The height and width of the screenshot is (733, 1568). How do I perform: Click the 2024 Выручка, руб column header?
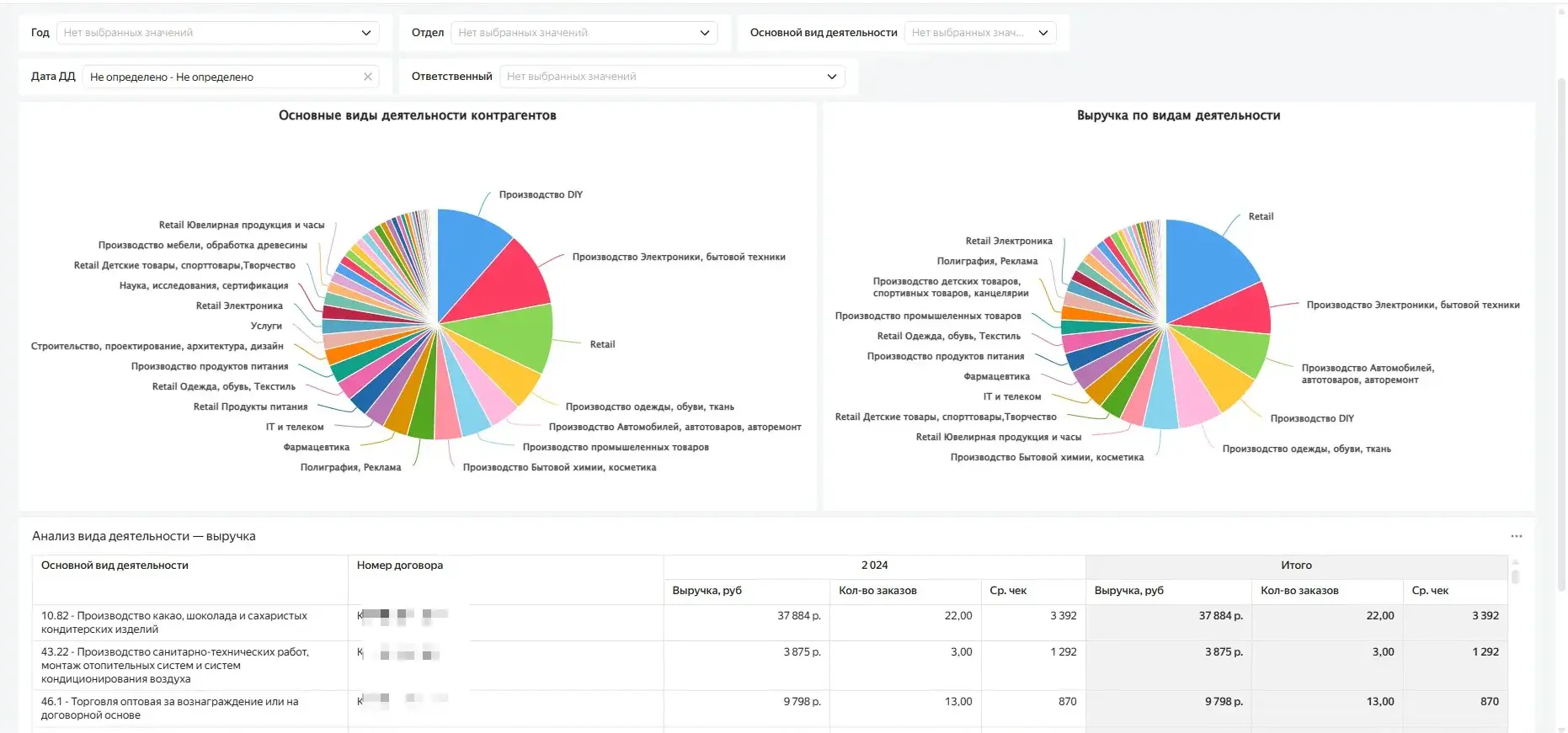pyautogui.click(x=707, y=591)
